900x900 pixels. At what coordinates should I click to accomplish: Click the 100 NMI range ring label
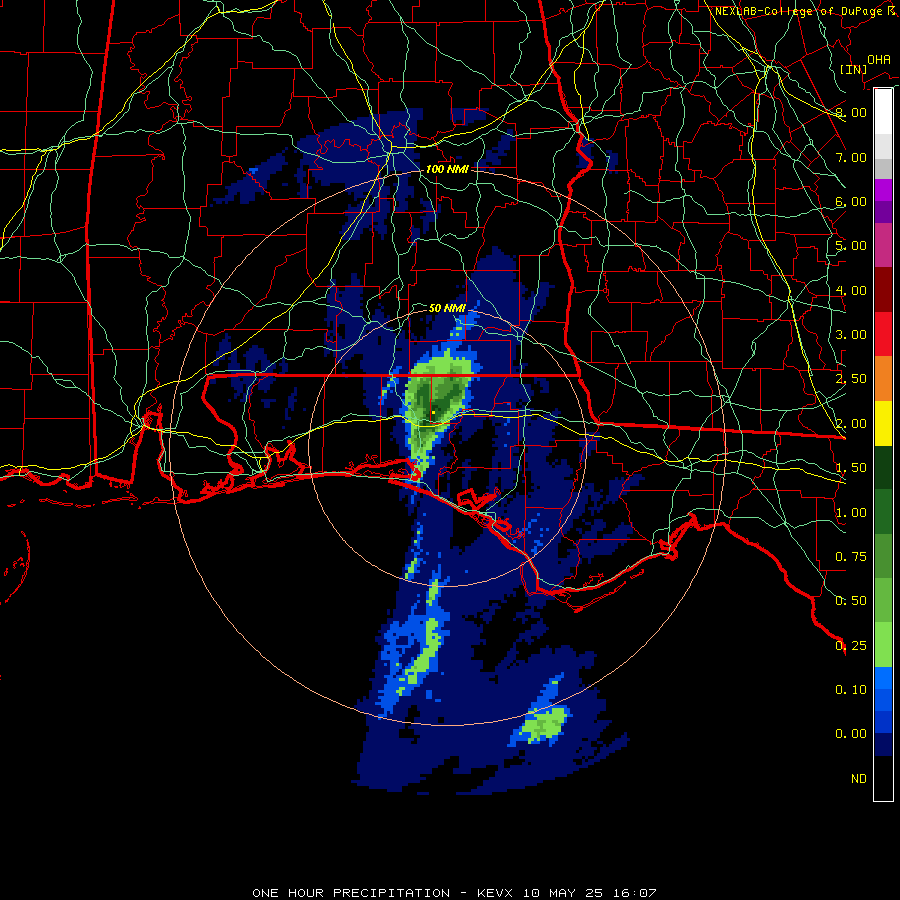447,169
